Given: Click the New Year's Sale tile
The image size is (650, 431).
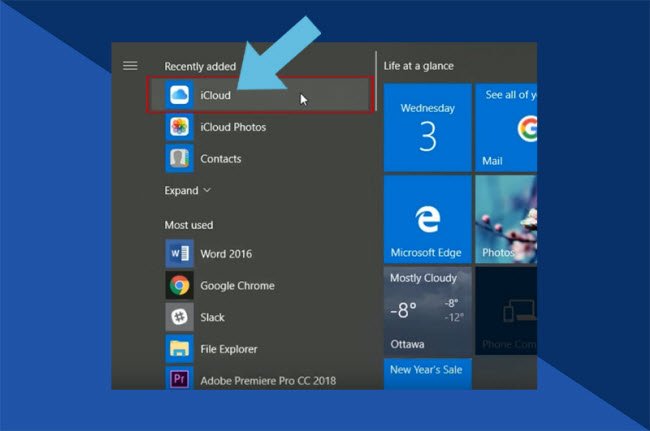Looking at the screenshot, I should click(427, 374).
